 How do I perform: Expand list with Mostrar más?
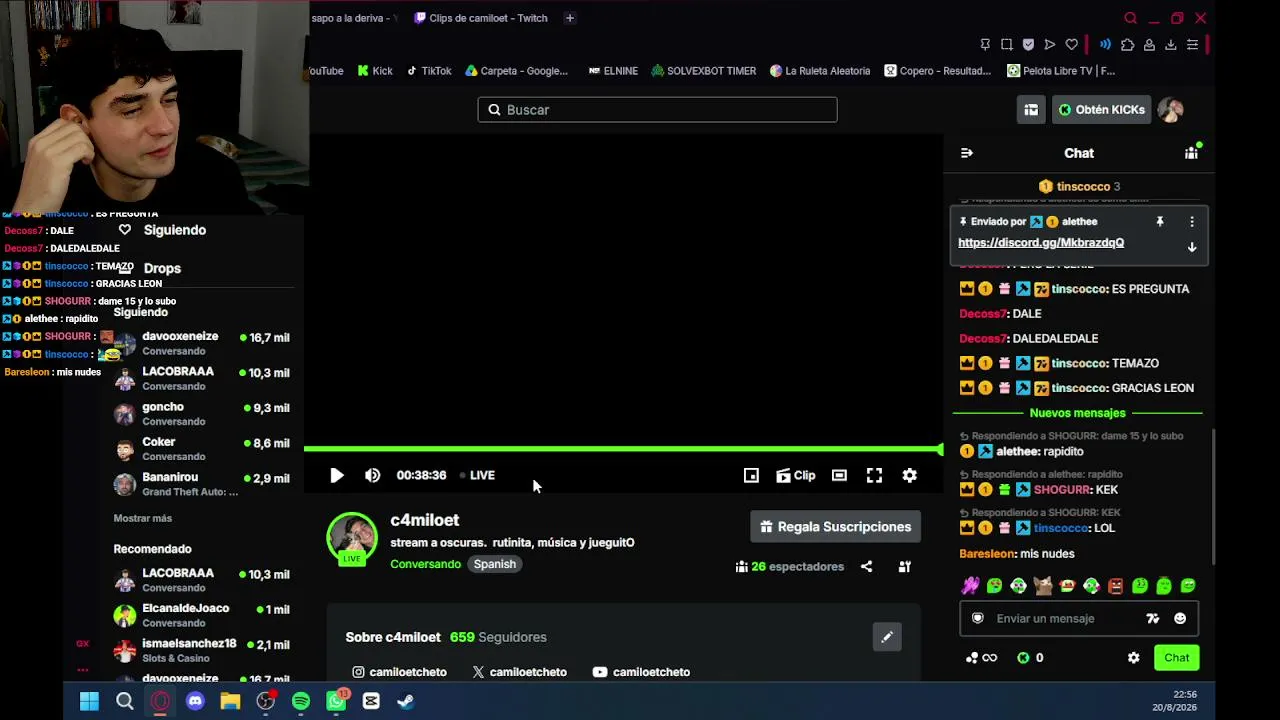tap(143, 519)
